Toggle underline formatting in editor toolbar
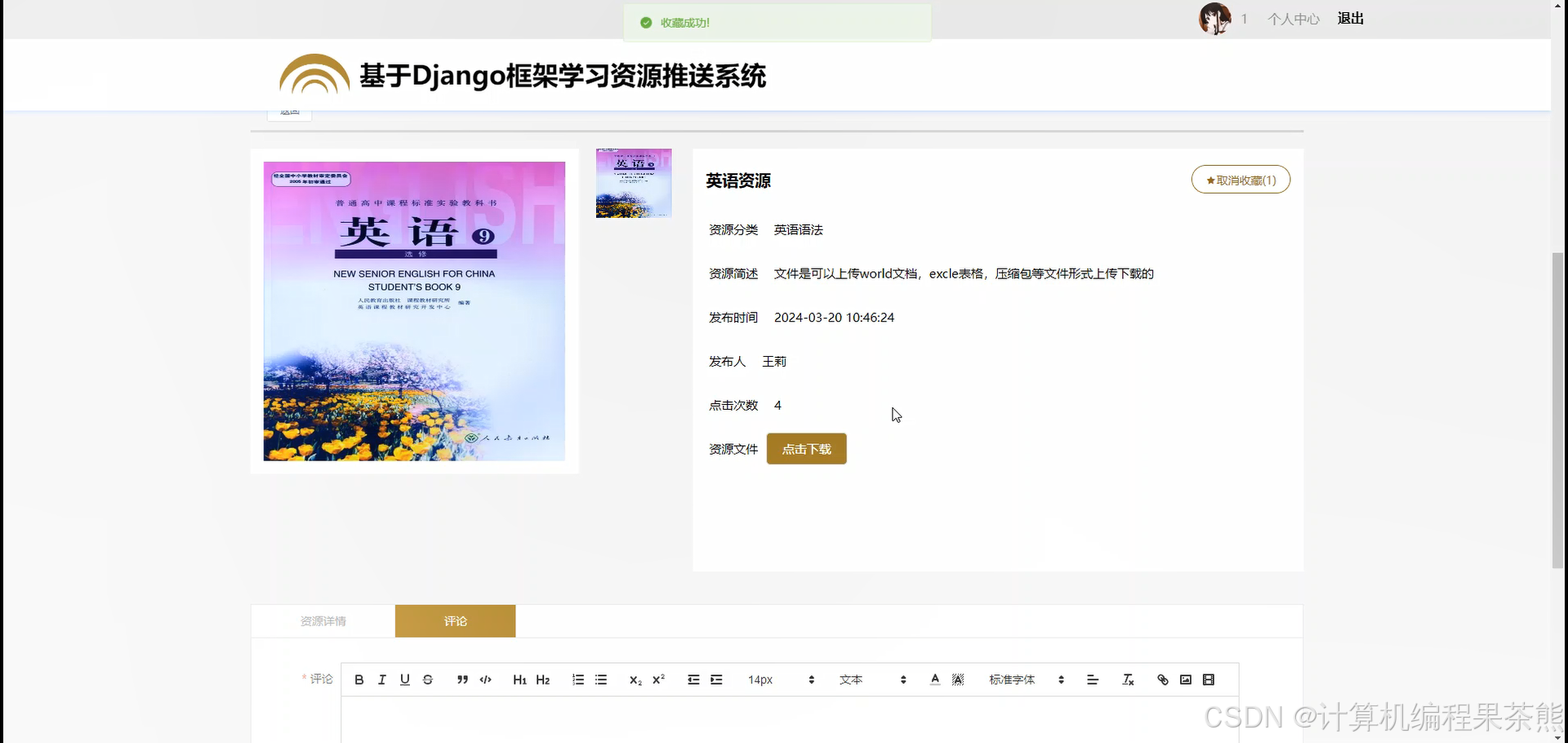 [404, 679]
